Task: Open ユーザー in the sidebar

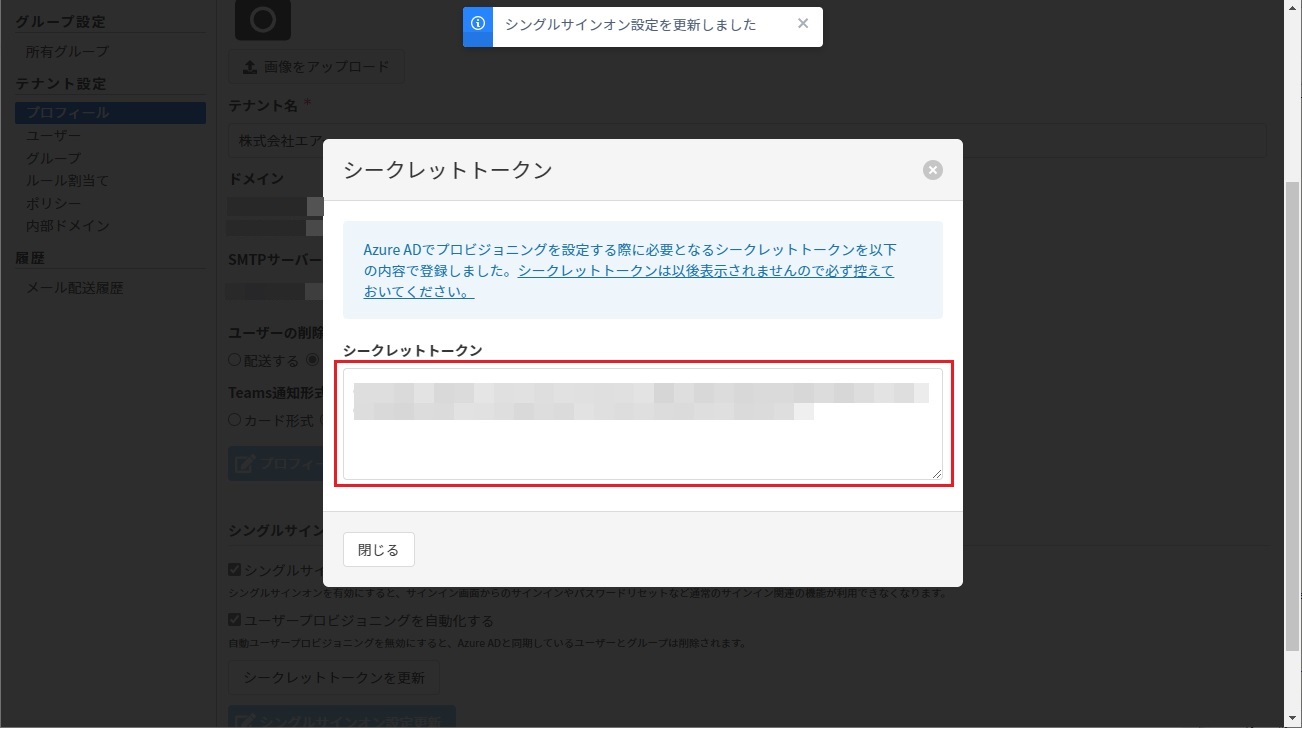Action: coord(53,136)
